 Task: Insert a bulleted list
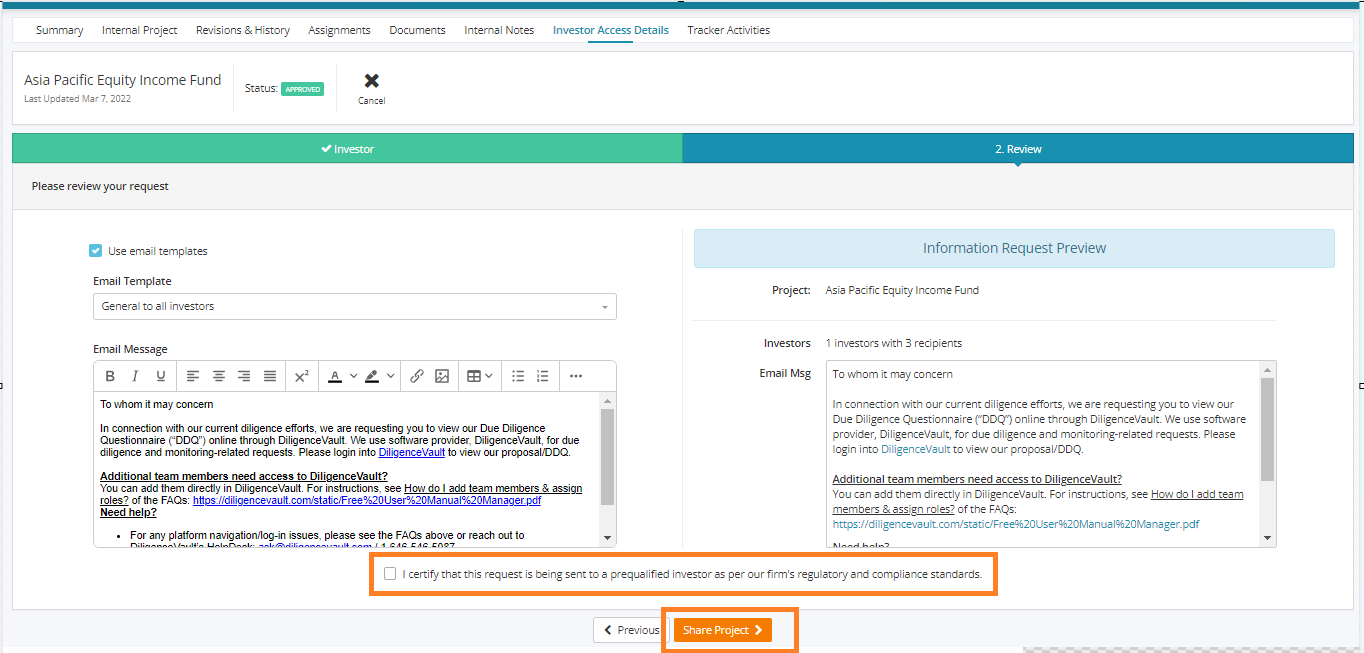(518, 376)
